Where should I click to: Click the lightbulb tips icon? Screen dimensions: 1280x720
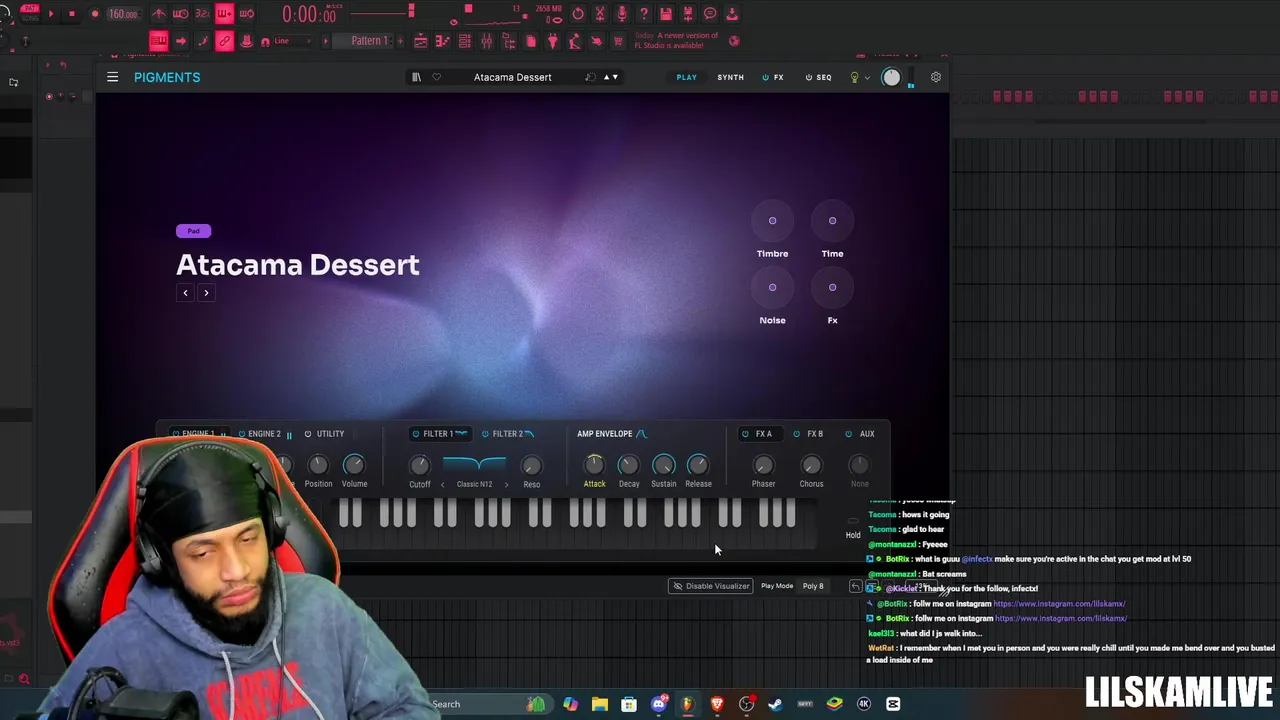[854, 77]
